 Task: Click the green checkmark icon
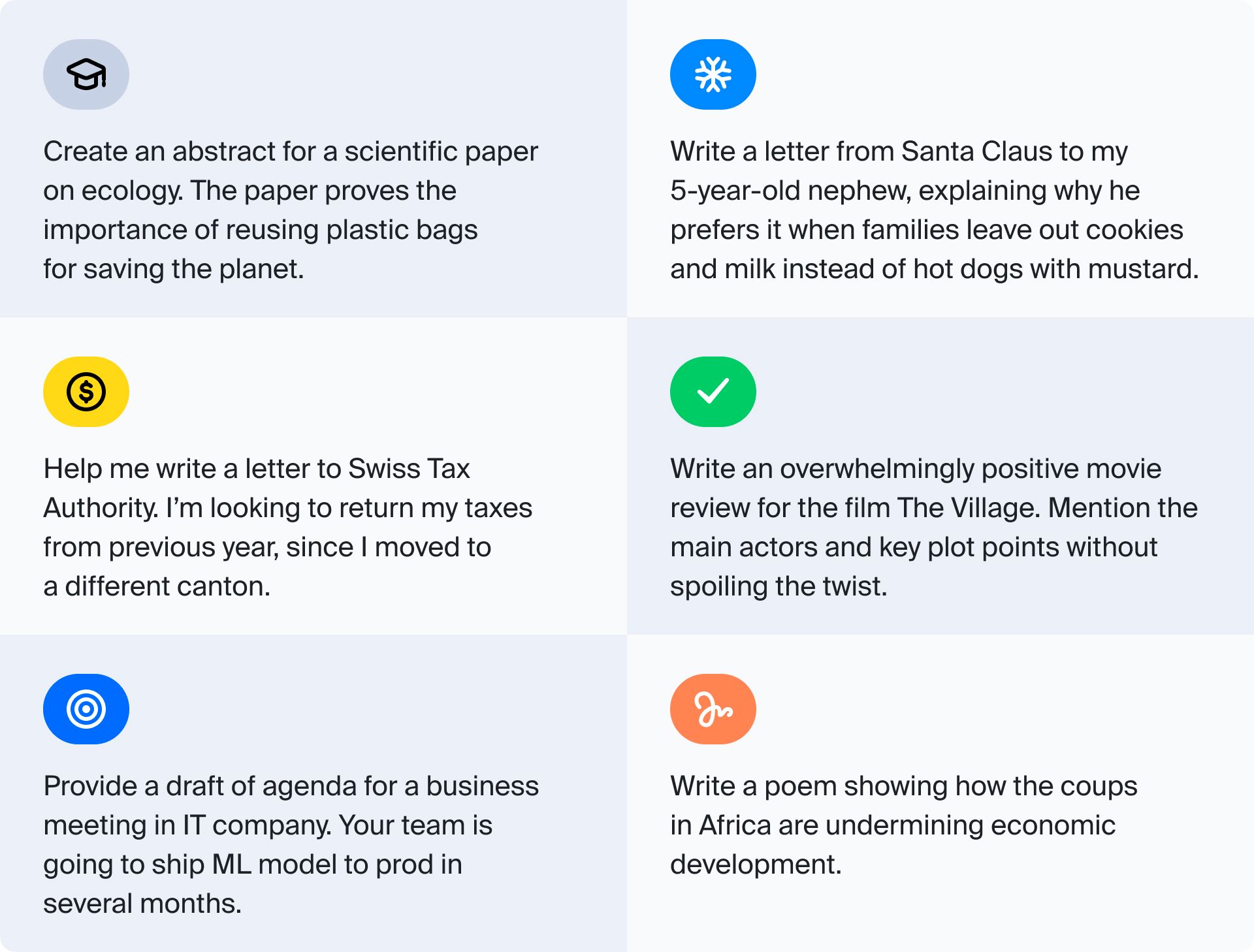tap(713, 392)
